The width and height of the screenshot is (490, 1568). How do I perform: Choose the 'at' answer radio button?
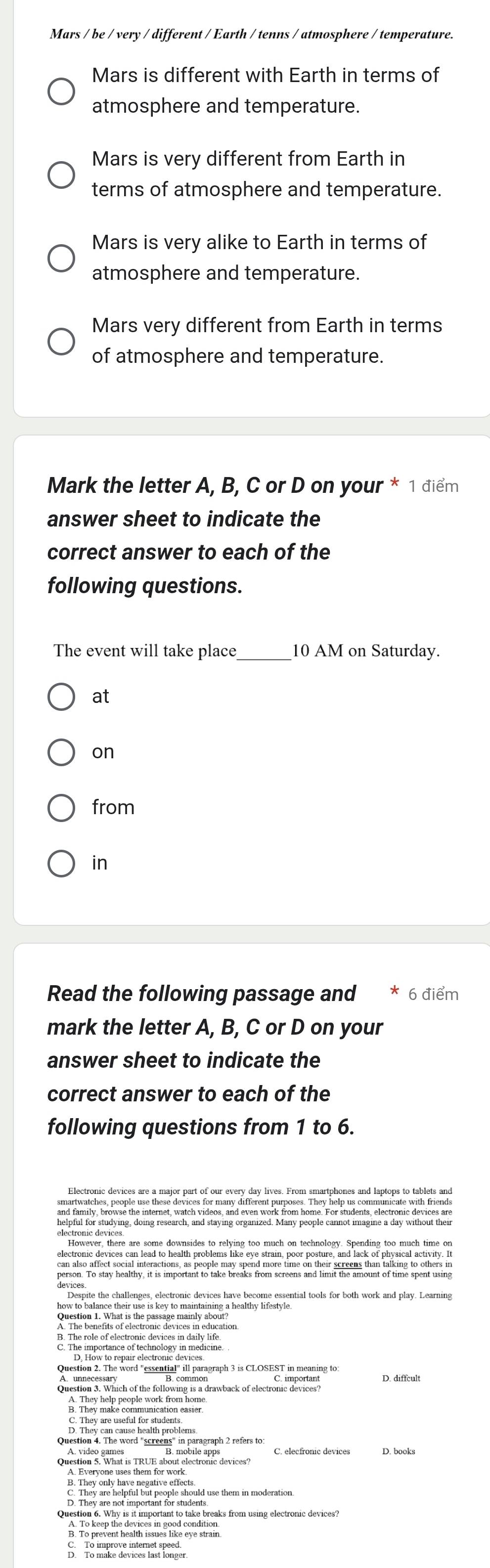61,697
